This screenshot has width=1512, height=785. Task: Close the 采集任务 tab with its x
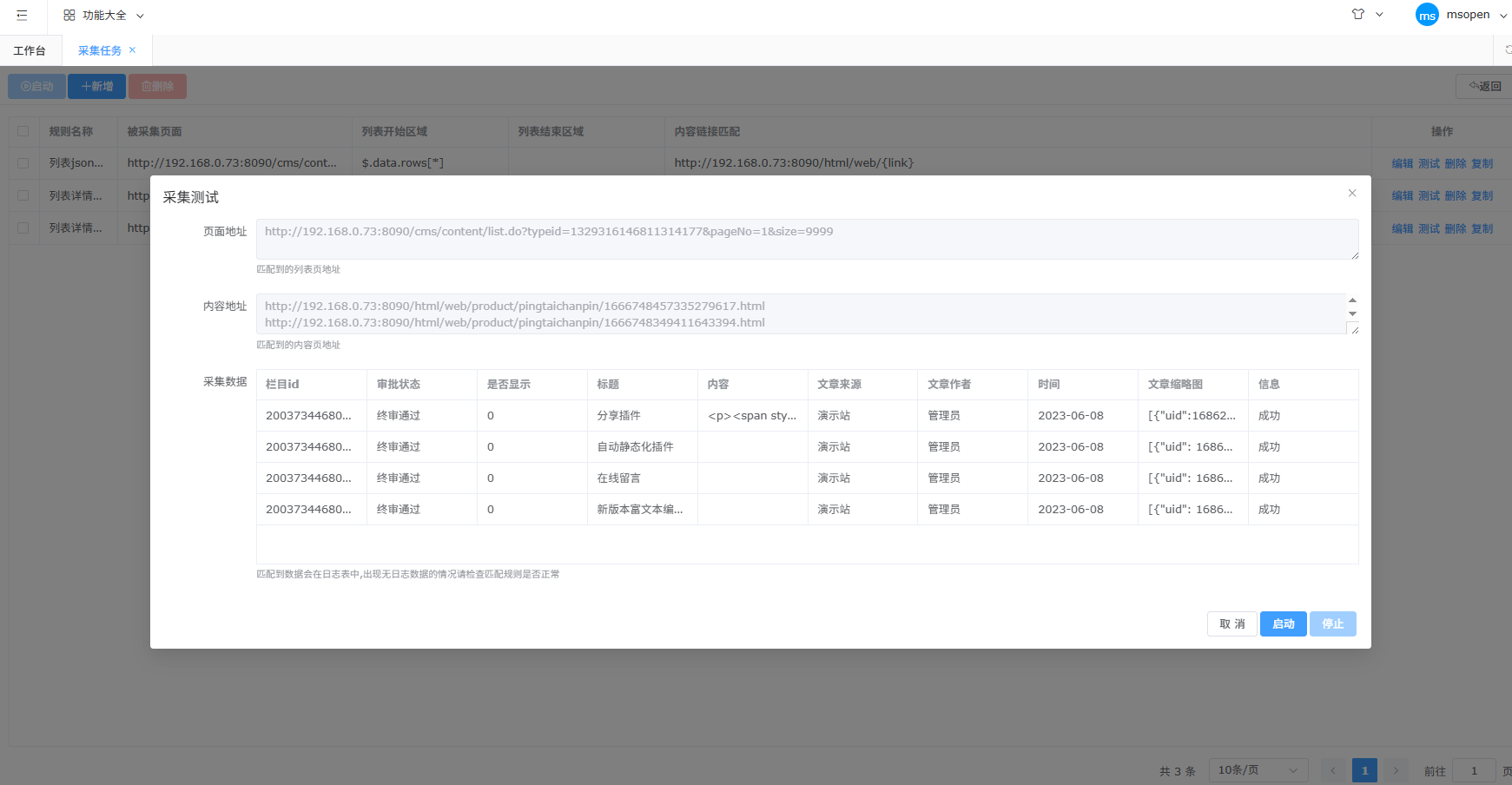pyautogui.click(x=133, y=49)
